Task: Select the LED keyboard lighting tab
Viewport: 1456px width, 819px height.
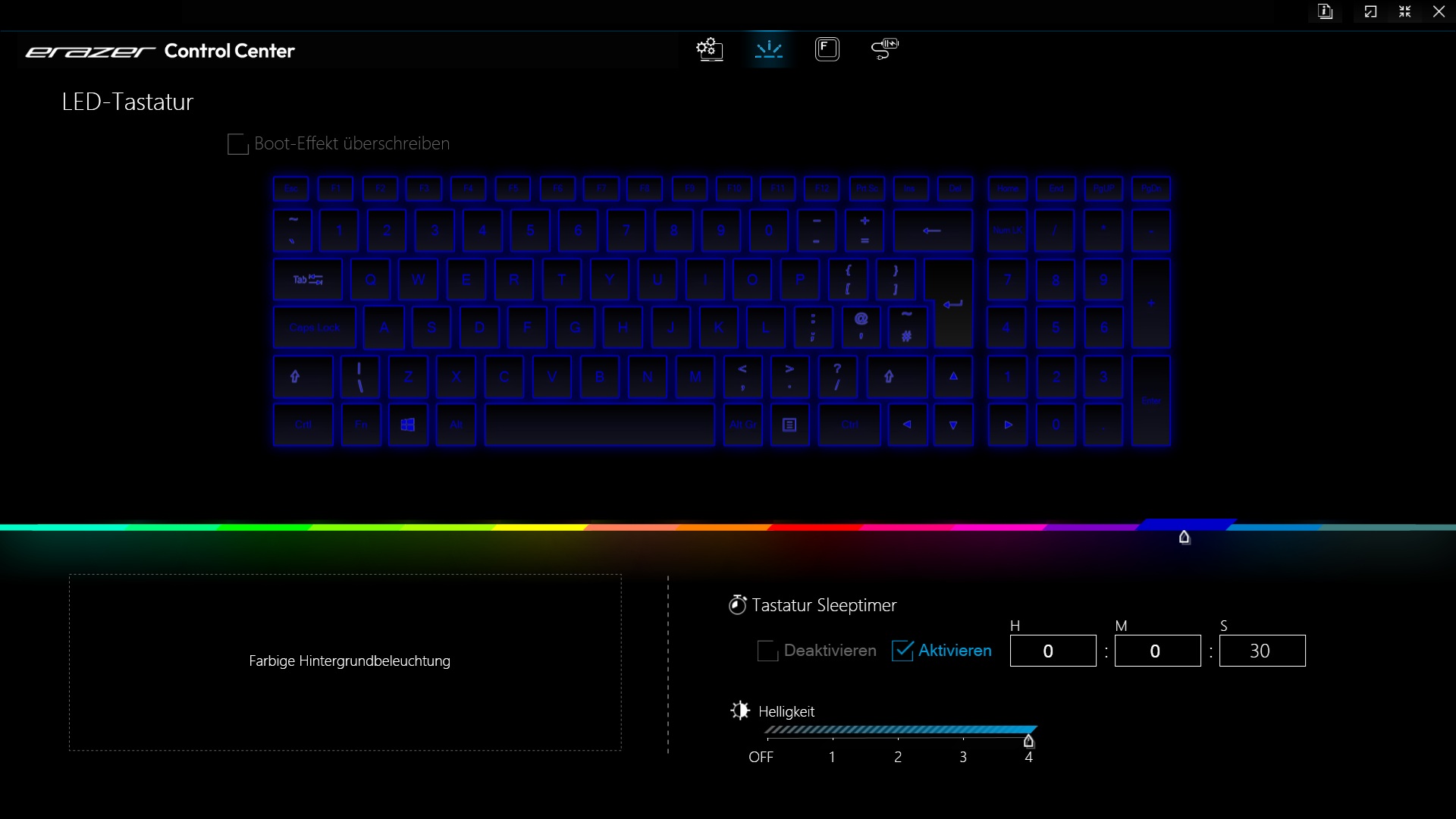Action: pyautogui.click(x=769, y=50)
